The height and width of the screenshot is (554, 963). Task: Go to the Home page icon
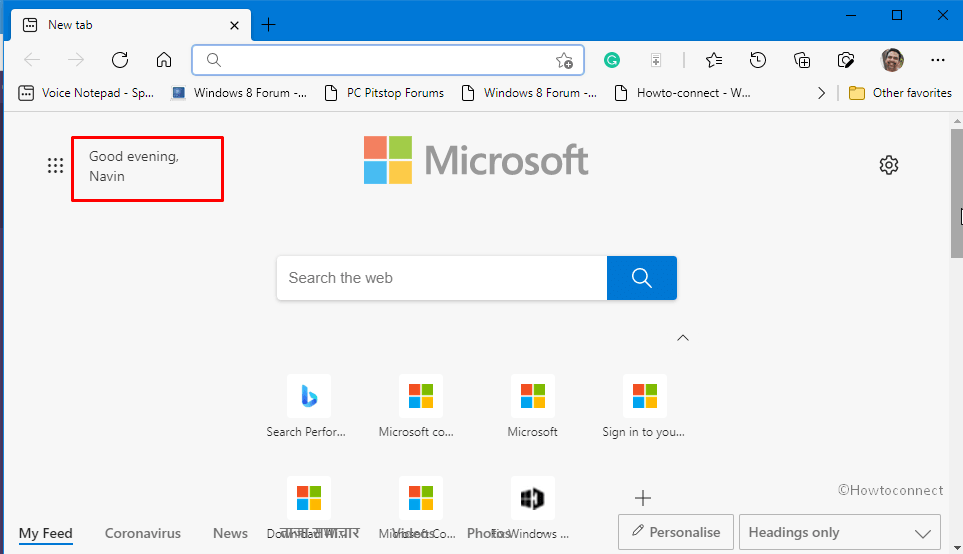(x=163, y=60)
